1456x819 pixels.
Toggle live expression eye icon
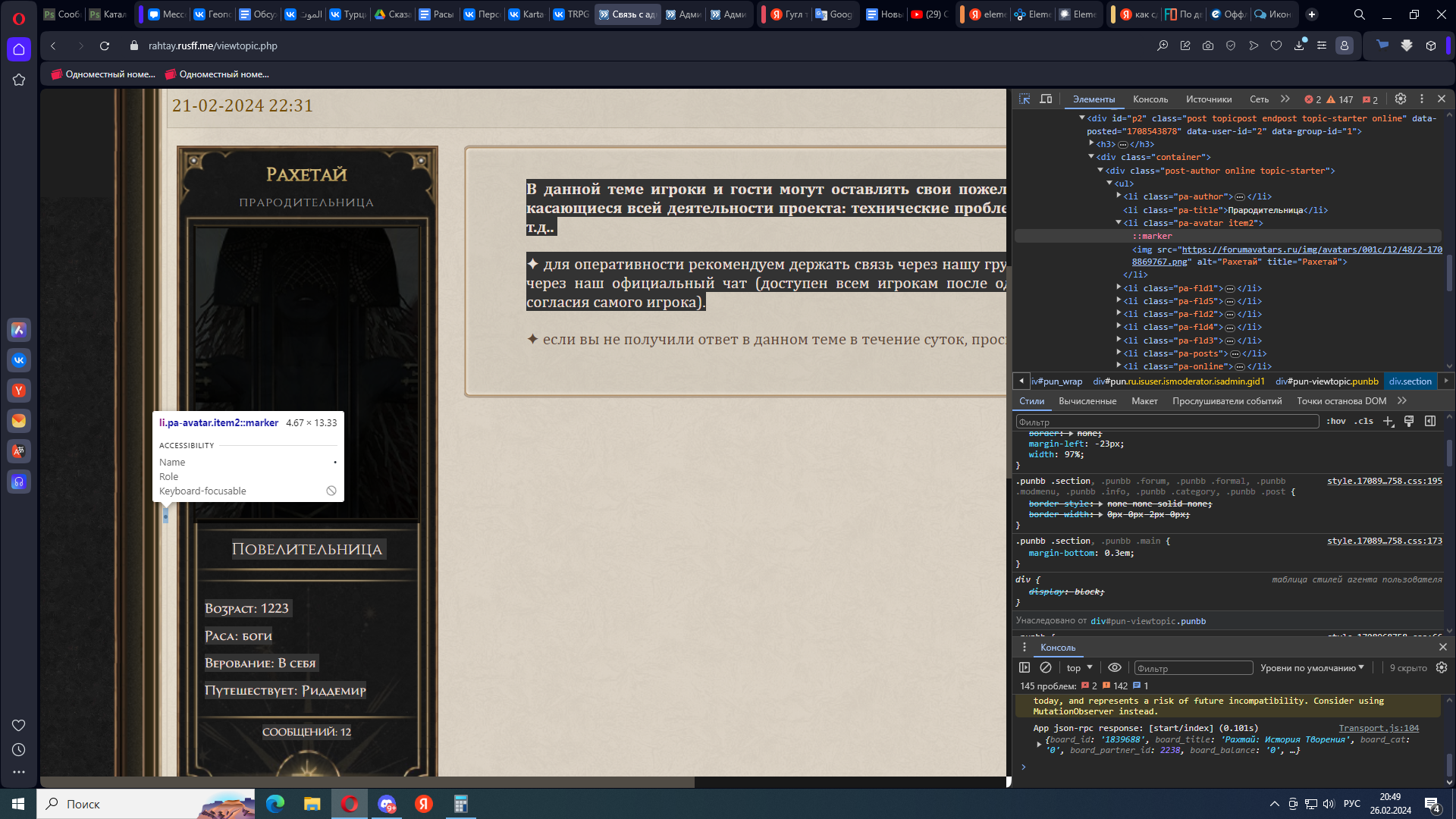1114,667
